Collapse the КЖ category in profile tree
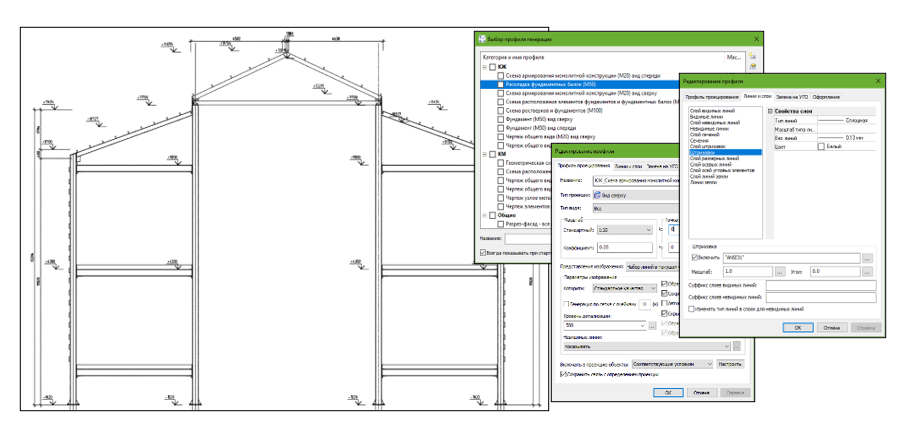Screen dimensions: 904x437 click(483, 67)
